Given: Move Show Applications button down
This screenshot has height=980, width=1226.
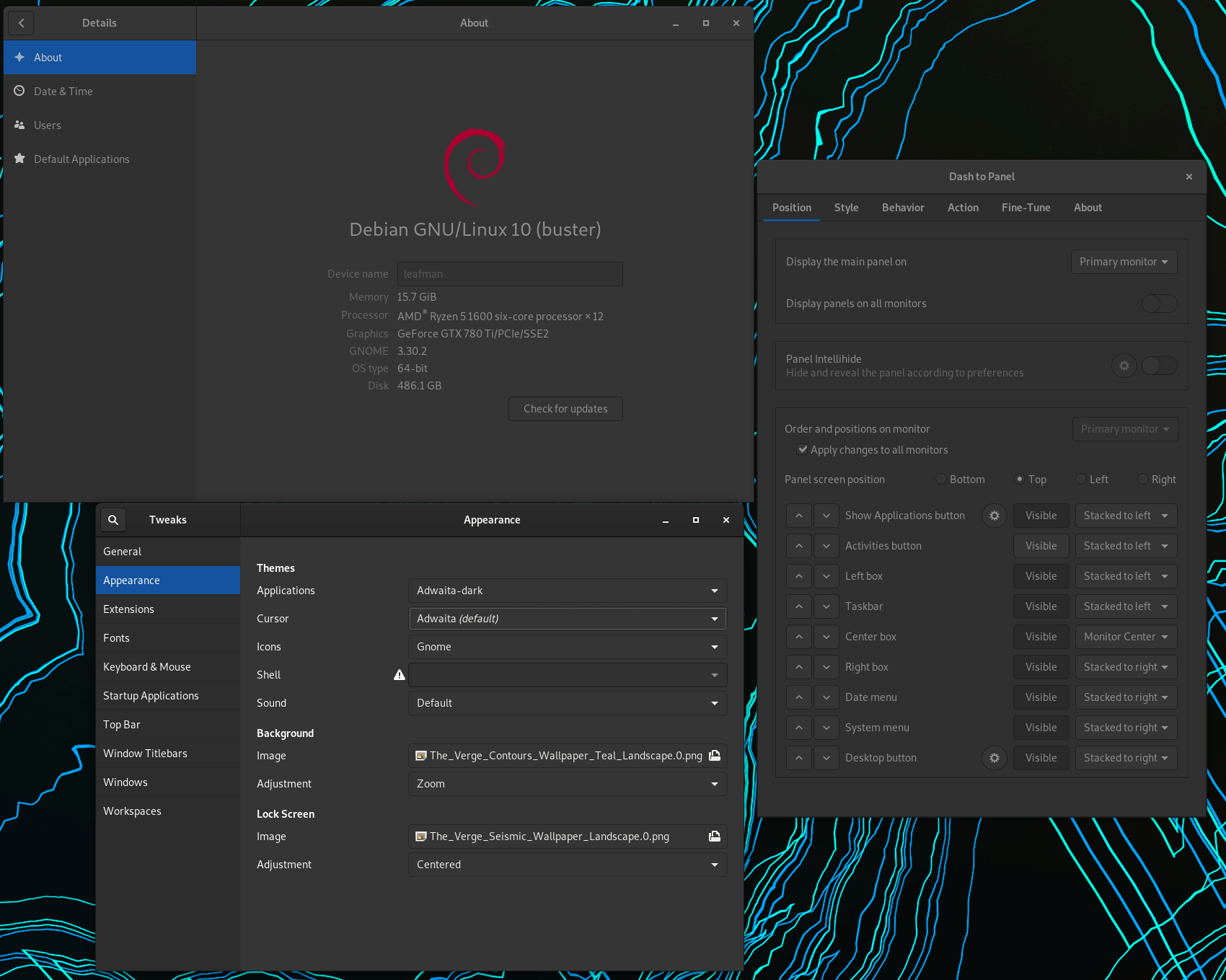Looking at the screenshot, I should (x=826, y=516).
